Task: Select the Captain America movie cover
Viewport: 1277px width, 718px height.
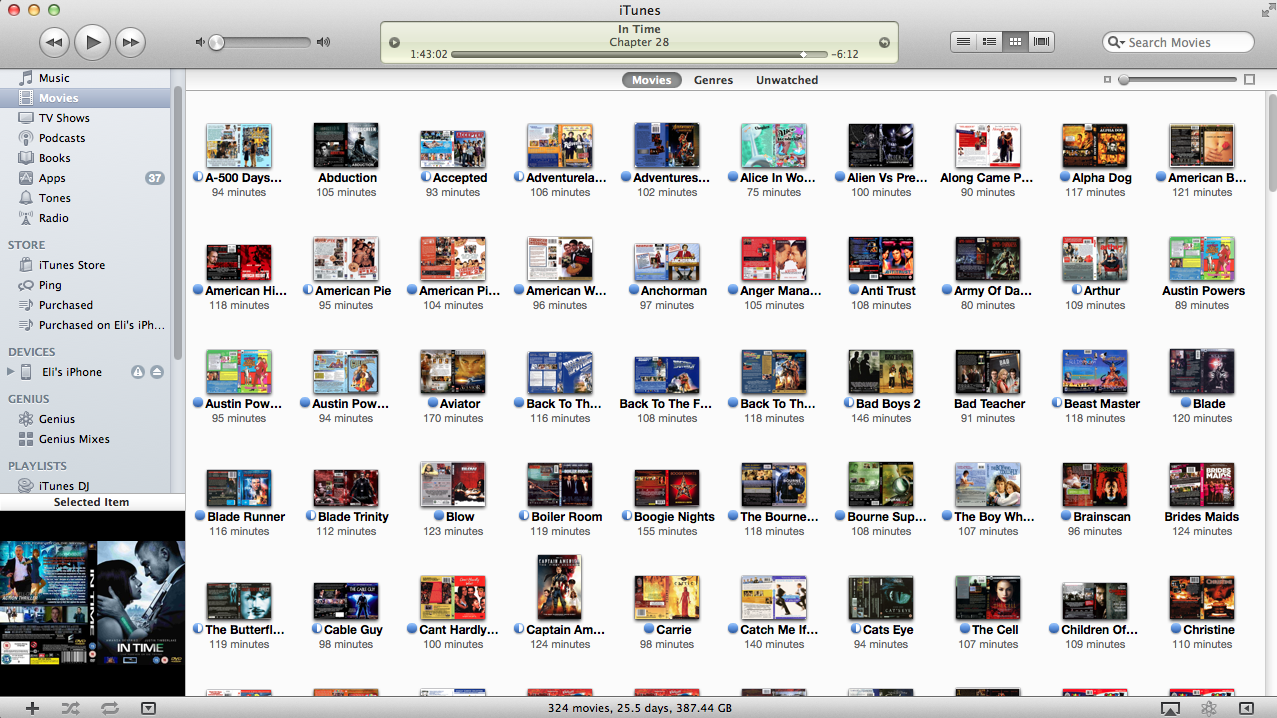Action: (560, 587)
